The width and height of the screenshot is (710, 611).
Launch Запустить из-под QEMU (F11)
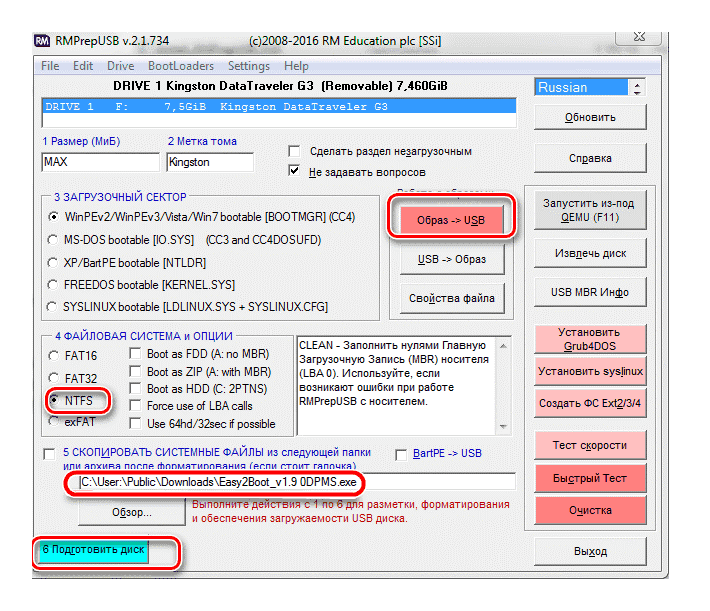click(x=590, y=210)
